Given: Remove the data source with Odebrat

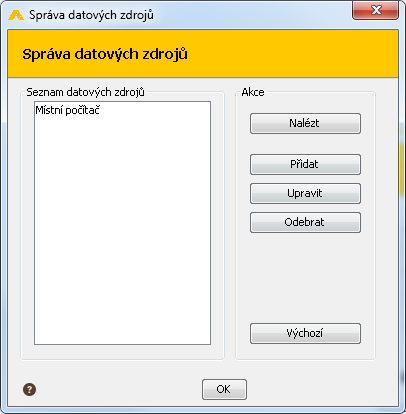Looking at the screenshot, I should [x=305, y=222].
